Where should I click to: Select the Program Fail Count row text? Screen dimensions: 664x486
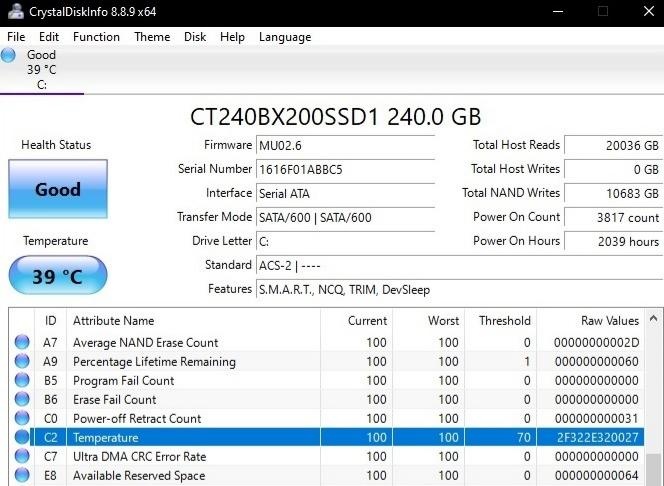pyautogui.click(x=123, y=381)
